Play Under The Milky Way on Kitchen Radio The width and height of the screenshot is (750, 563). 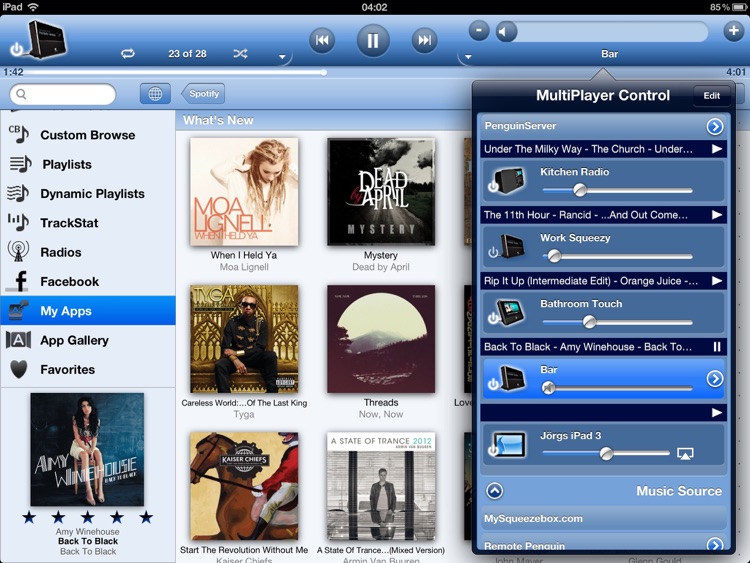pos(717,149)
